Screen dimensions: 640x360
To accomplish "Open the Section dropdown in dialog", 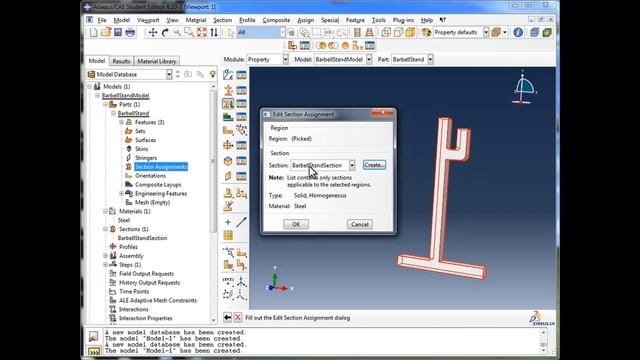I will coord(351,165).
